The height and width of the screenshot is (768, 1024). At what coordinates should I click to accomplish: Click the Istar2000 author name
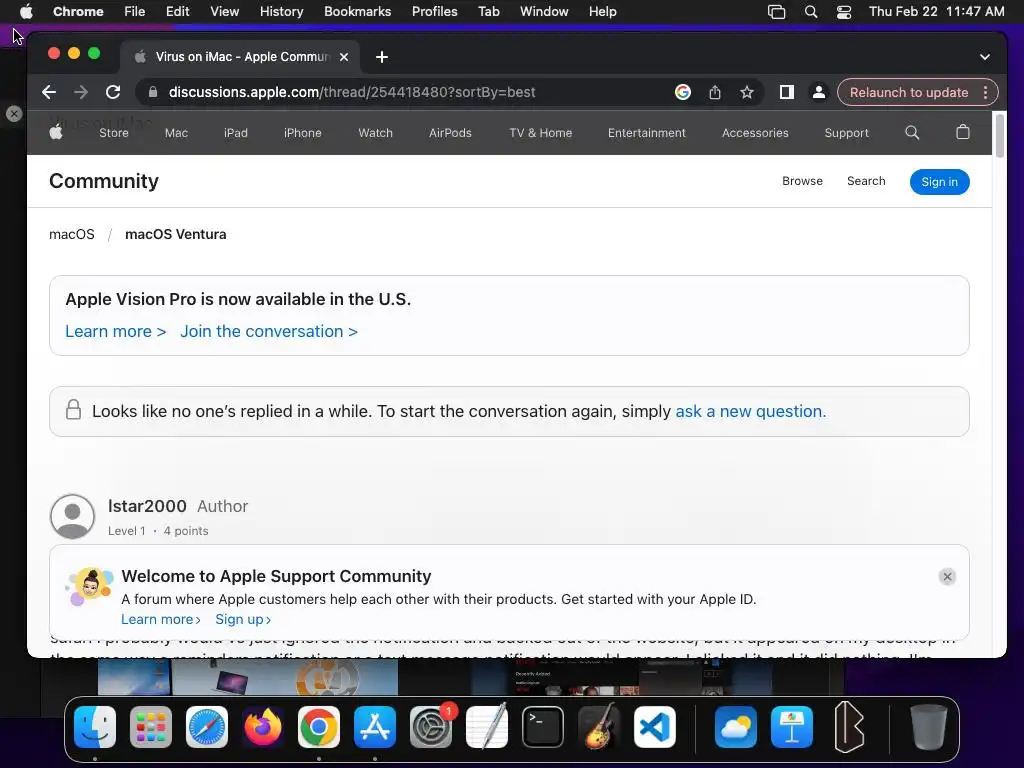pos(147,506)
